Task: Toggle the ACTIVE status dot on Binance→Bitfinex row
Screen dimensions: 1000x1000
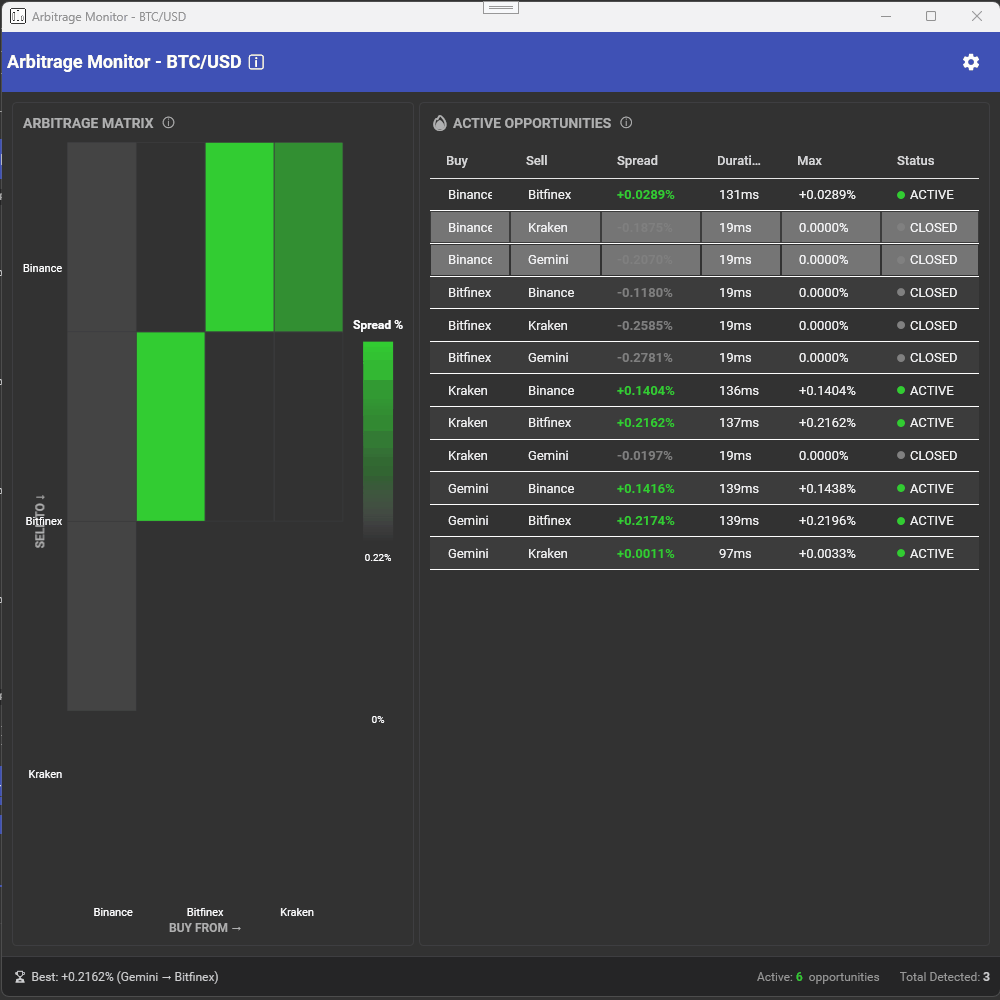Action: click(903, 194)
